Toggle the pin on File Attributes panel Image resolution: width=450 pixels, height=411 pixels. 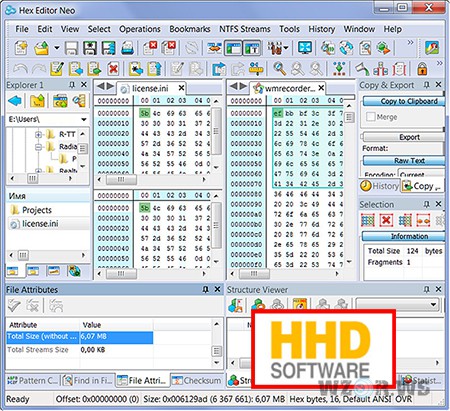click(x=205, y=289)
